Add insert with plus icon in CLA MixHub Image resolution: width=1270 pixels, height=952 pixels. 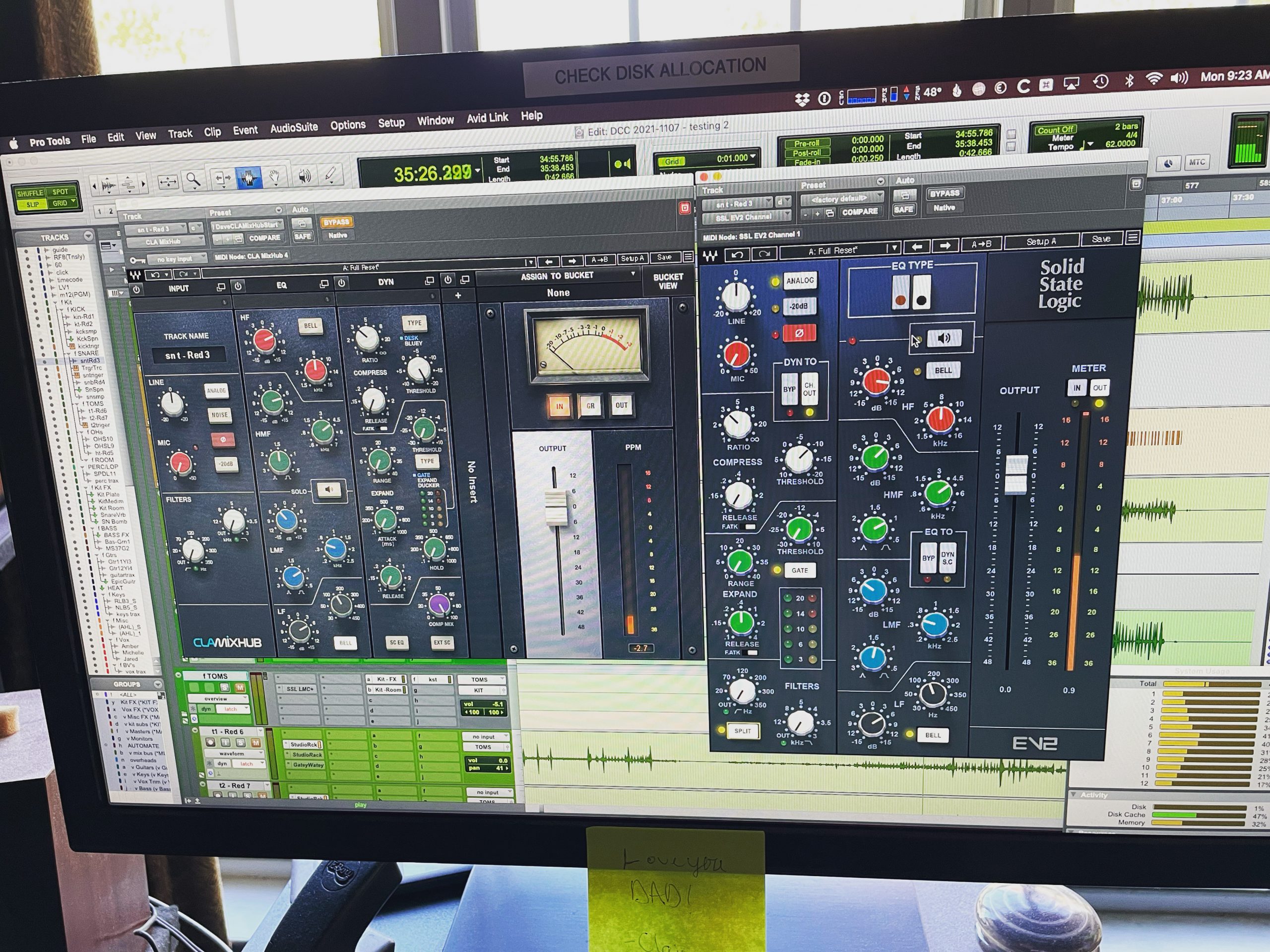click(x=458, y=296)
